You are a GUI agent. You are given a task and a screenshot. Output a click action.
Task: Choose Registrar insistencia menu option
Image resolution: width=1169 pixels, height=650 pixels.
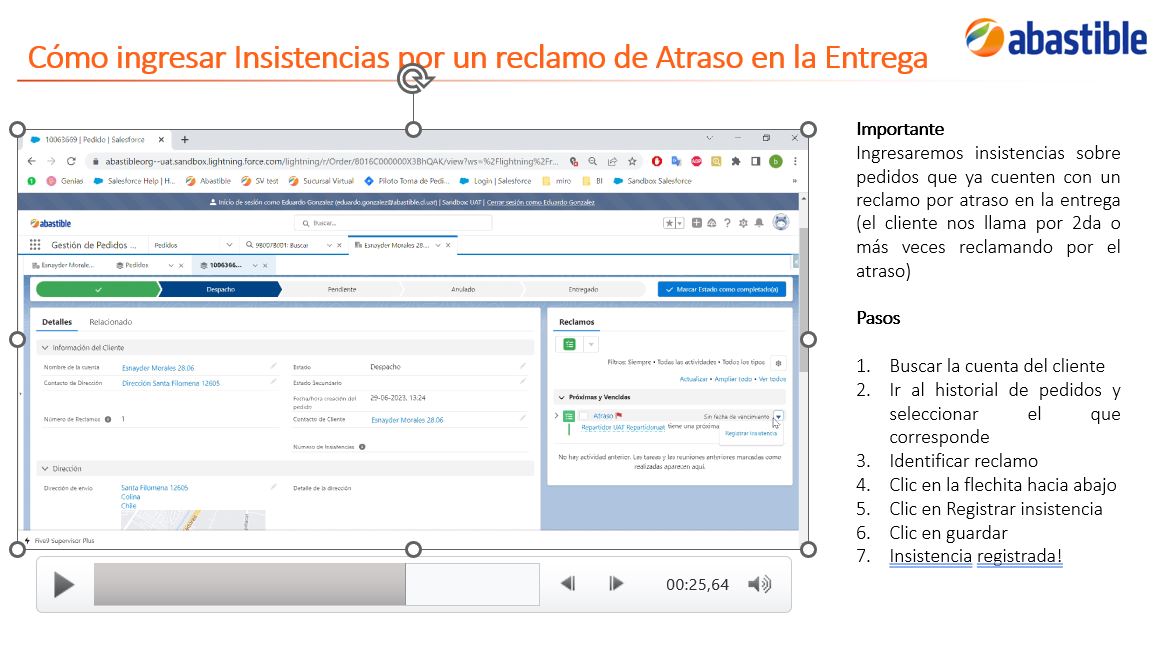tap(751, 433)
